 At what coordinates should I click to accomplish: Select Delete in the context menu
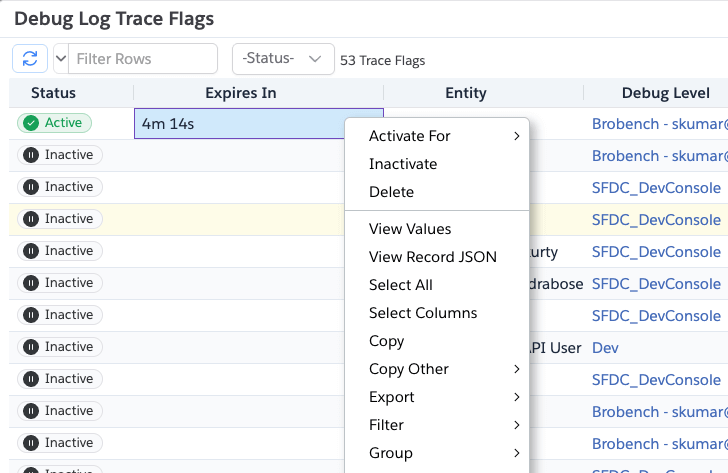click(x=391, y=192)
